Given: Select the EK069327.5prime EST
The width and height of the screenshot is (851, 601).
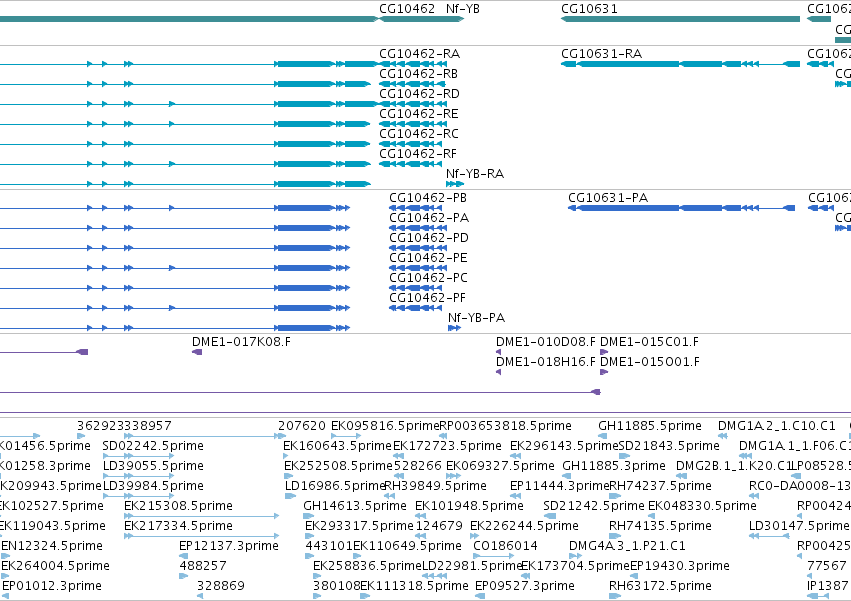Looking at the screenshot, I should point(500,466).
